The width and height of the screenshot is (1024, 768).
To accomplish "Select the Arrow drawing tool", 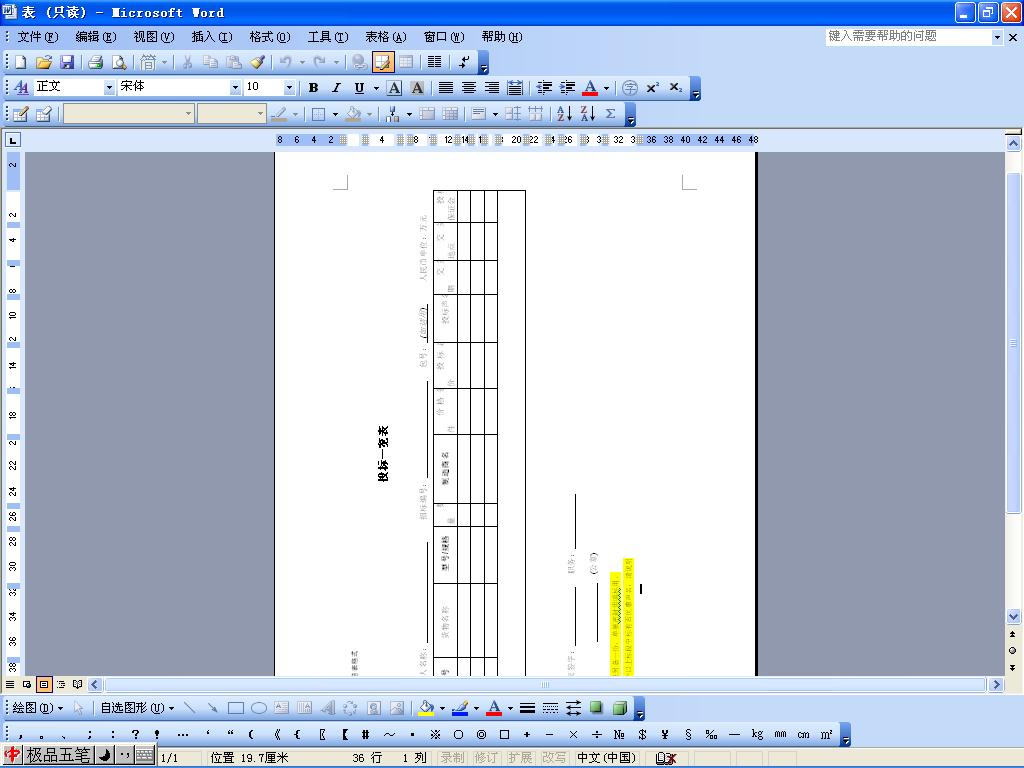I will 212,708.
